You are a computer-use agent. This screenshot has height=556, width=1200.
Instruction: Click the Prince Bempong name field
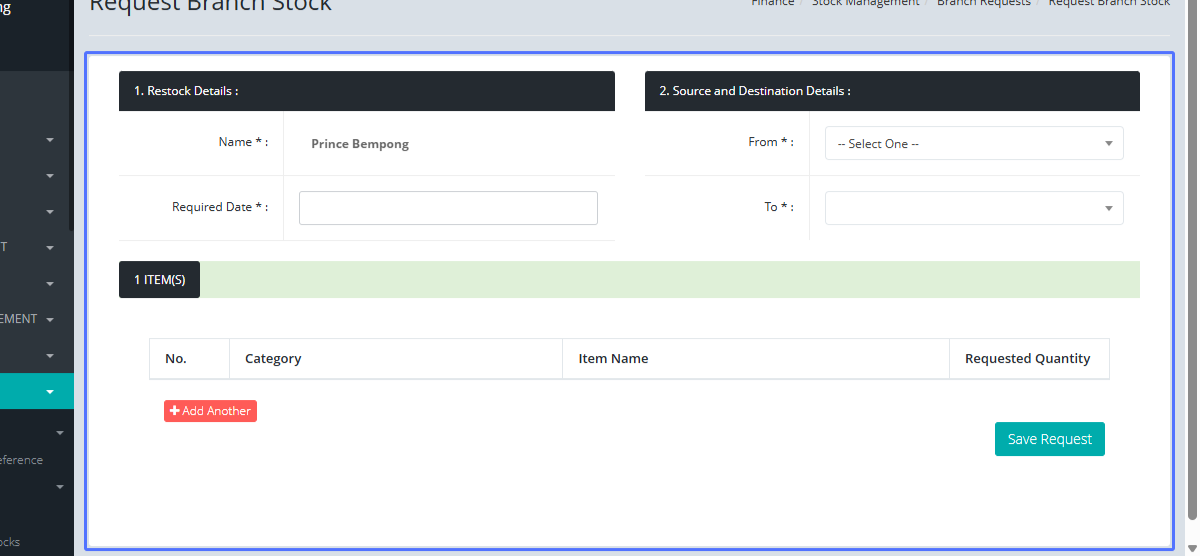pos(360,144)
